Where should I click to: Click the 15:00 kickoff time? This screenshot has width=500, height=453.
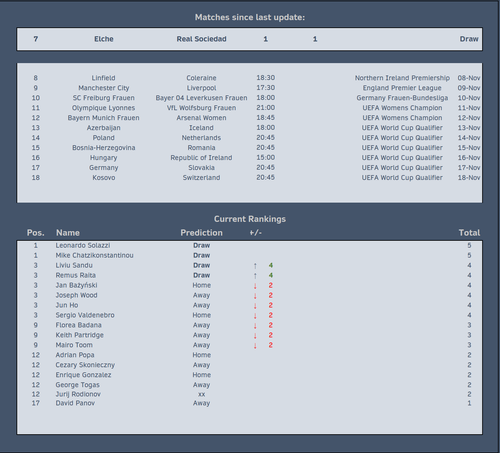266,158
